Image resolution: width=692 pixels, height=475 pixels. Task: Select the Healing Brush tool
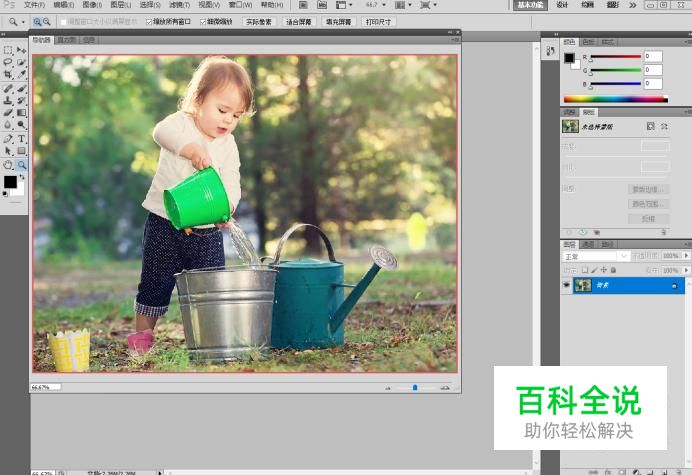tap(8, 88)
